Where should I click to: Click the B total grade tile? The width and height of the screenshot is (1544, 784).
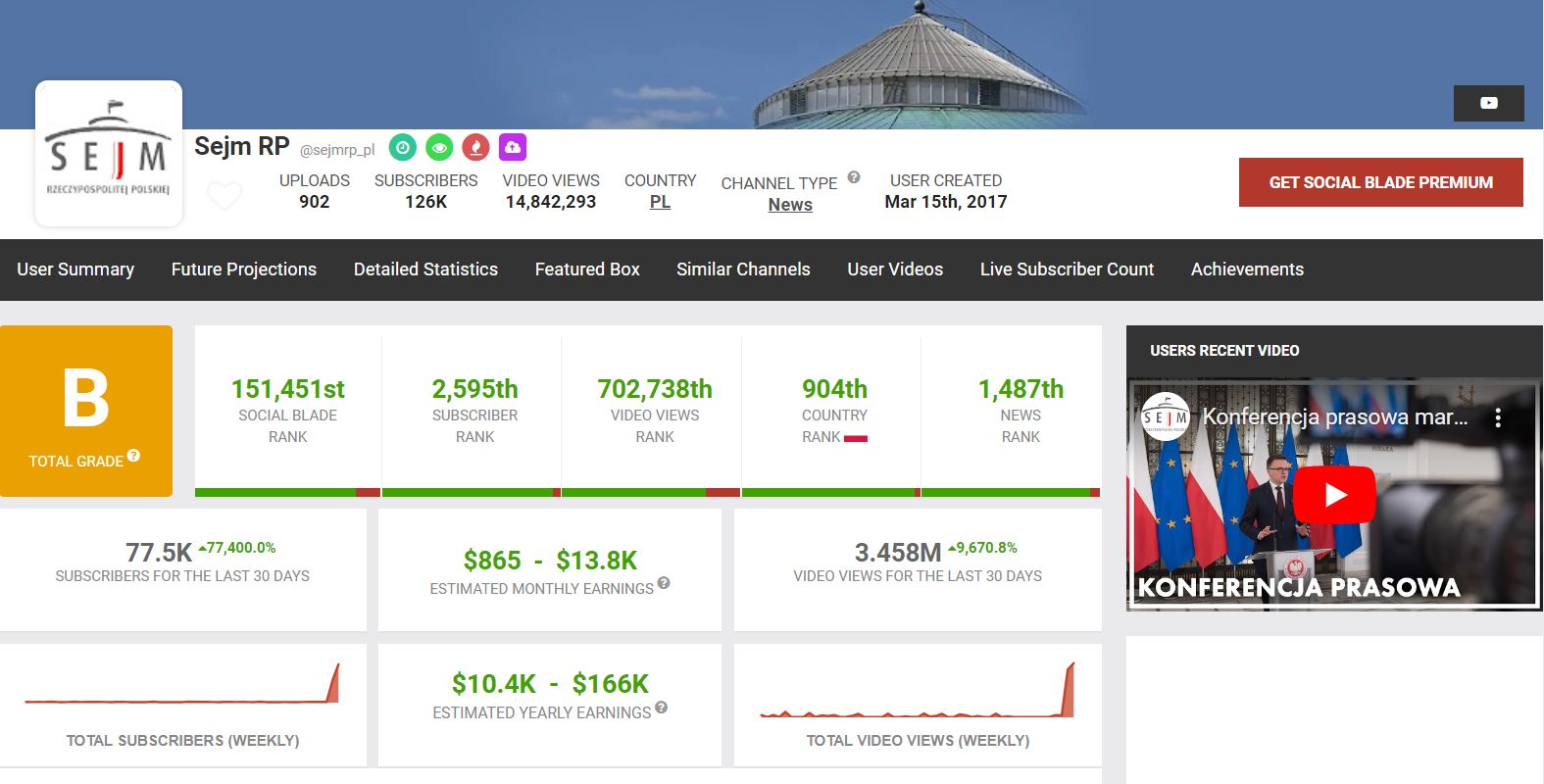click(86, 411)
